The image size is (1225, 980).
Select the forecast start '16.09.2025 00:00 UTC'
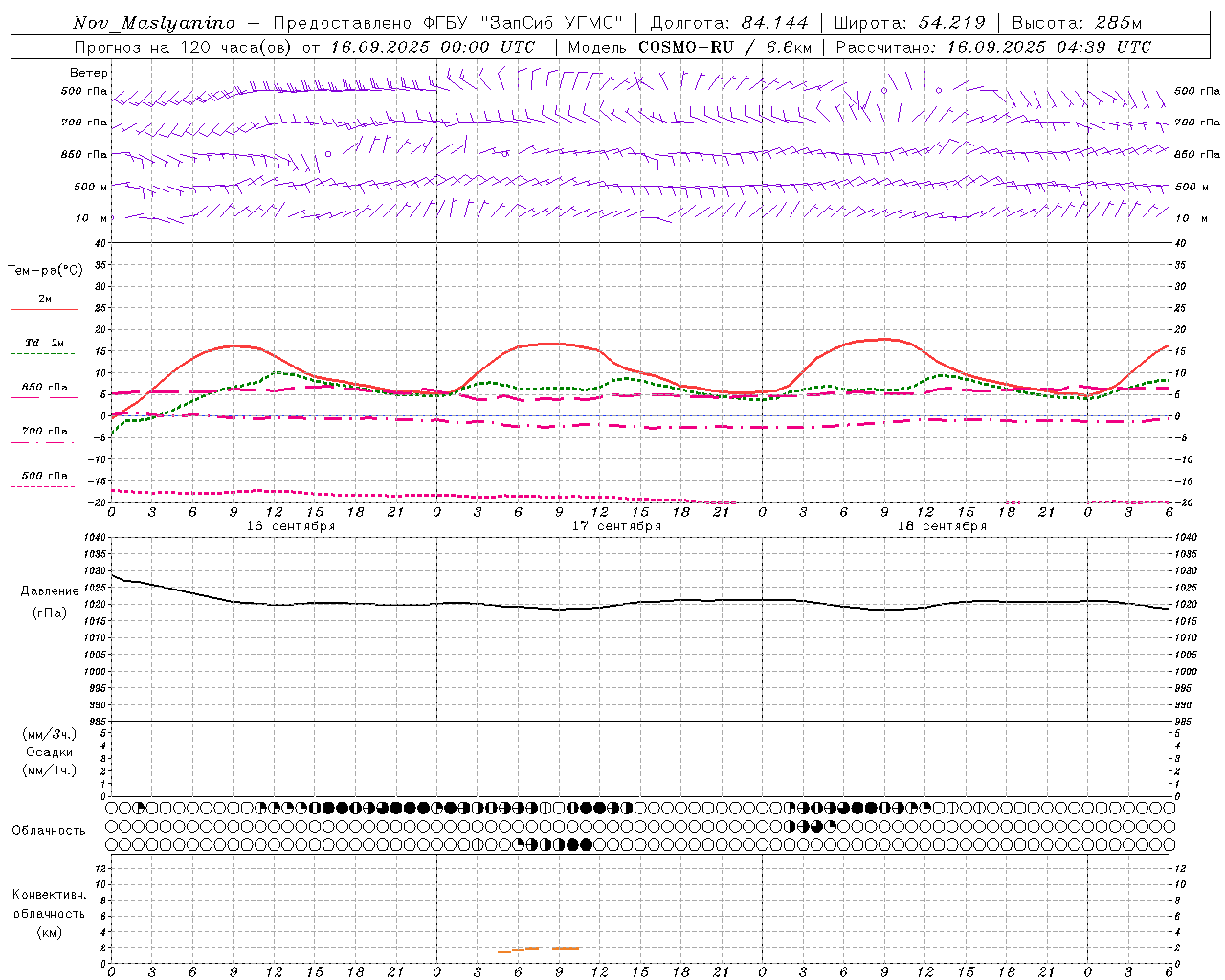[x=433, y=47]
